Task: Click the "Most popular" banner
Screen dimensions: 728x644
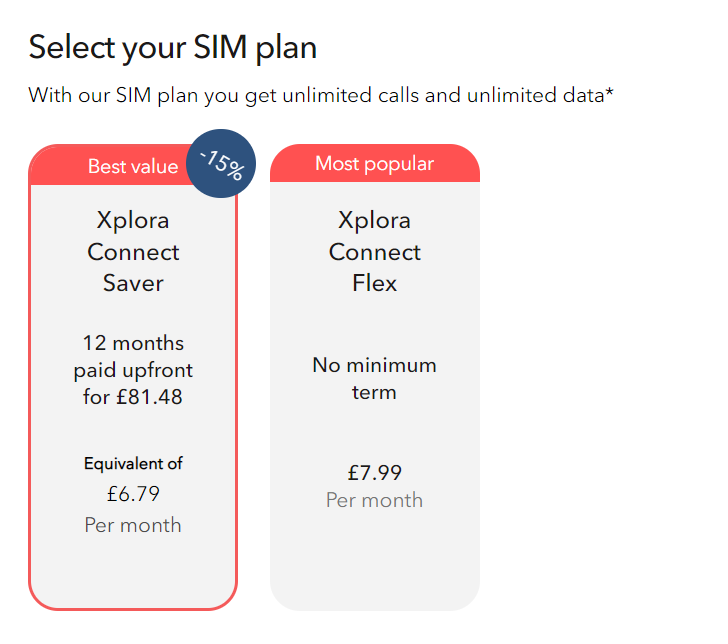Action: (374, 163)
